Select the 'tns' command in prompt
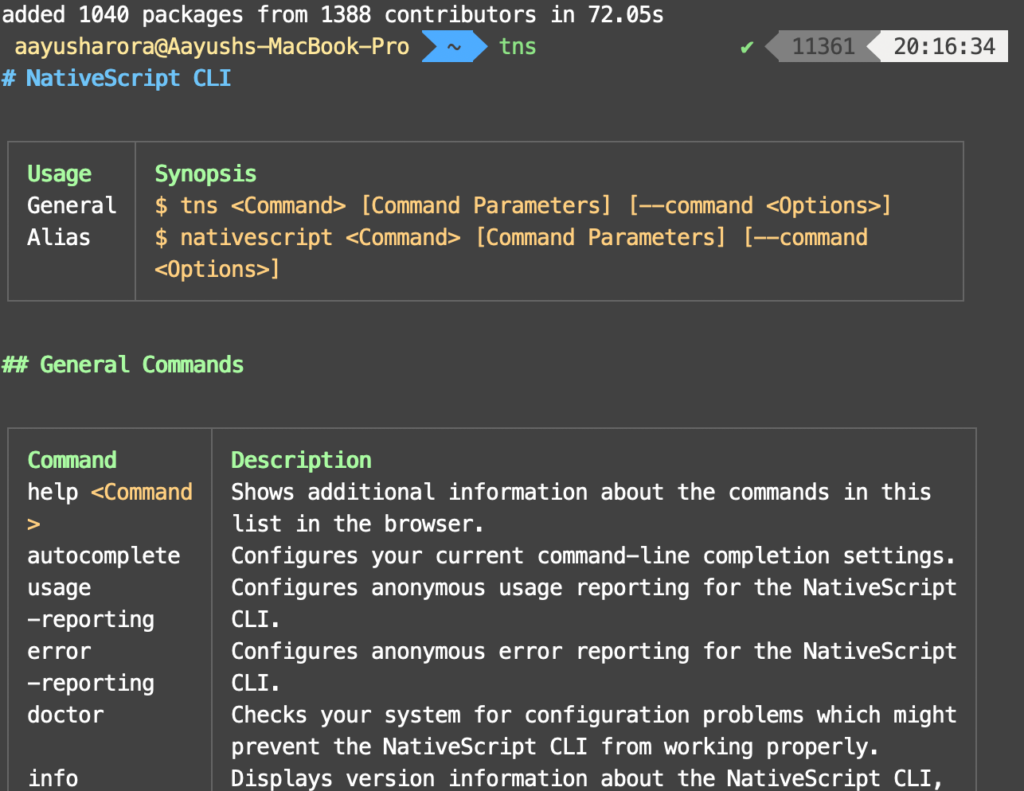The image size is (1024, 791). (x=517, y=46)
